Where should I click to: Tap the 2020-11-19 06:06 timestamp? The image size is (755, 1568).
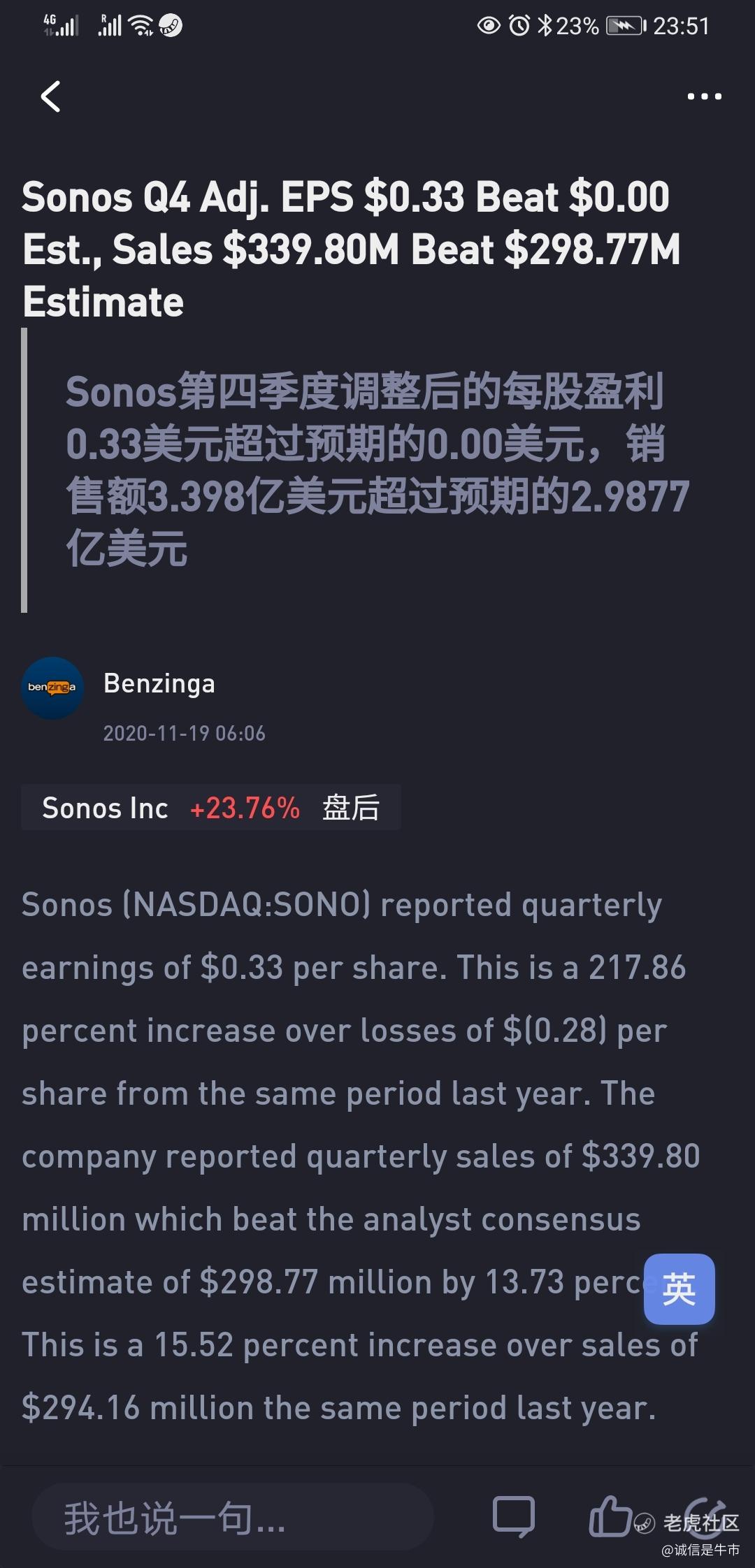click(185, 733)
